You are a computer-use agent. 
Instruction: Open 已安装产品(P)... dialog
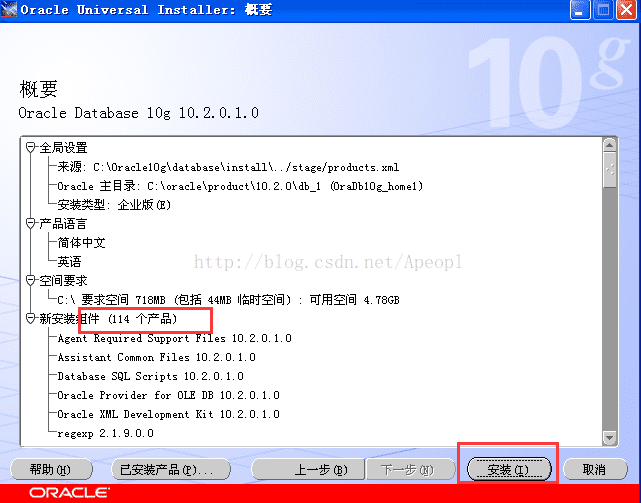[x=171, y=469]
